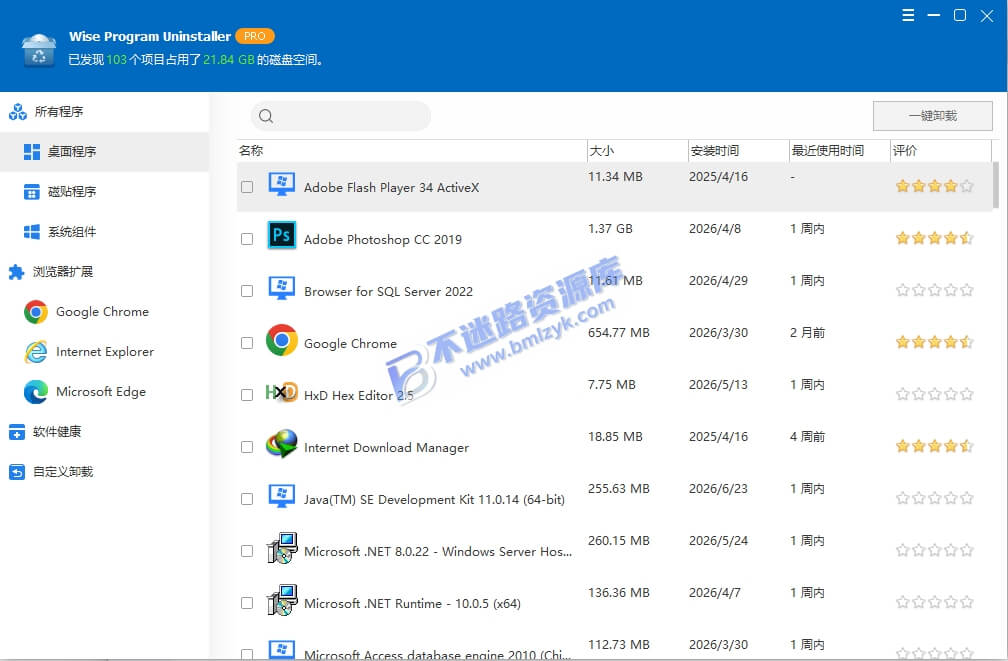
Task: Click the 软件健康 medical box icon
Action: pyautogui.click(x=17, y=431)
